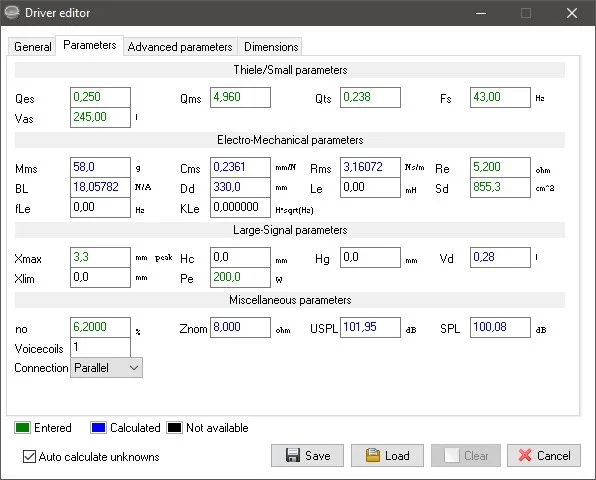This screenshot has height=480, width=596.
Task: Click the Large-Signal parameters heading
Action: (290, 230)
